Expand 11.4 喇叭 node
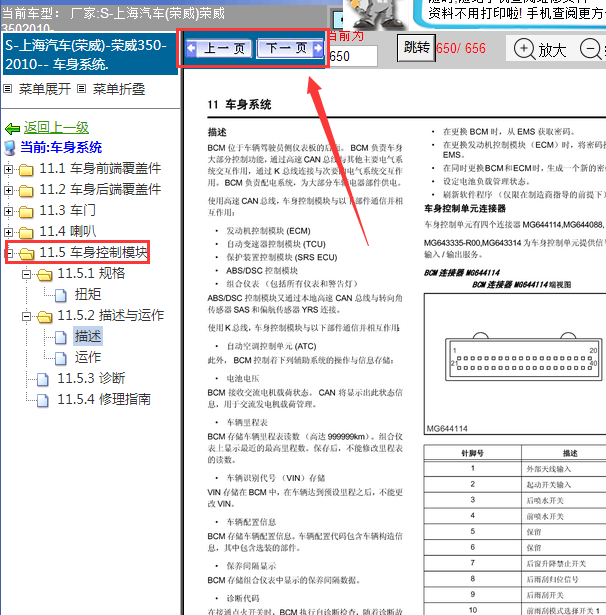The height and width of the screenshot is (615, 606). tap(8, 233)
